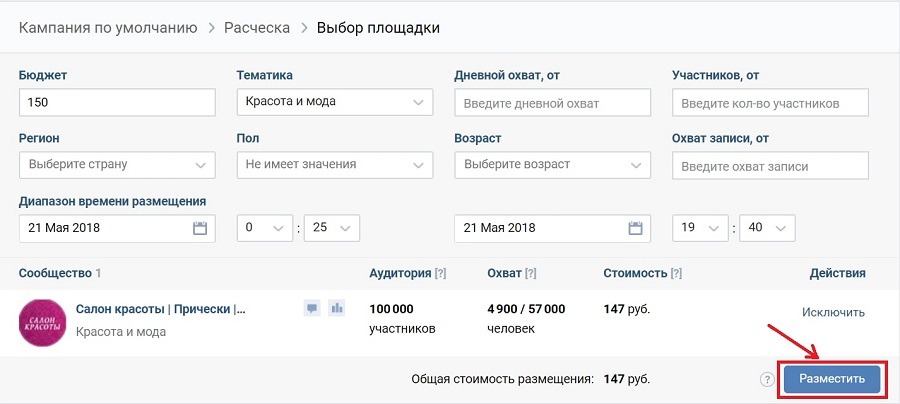
Task: Open the end date calendar icon
Action: (x=635, y=228)
